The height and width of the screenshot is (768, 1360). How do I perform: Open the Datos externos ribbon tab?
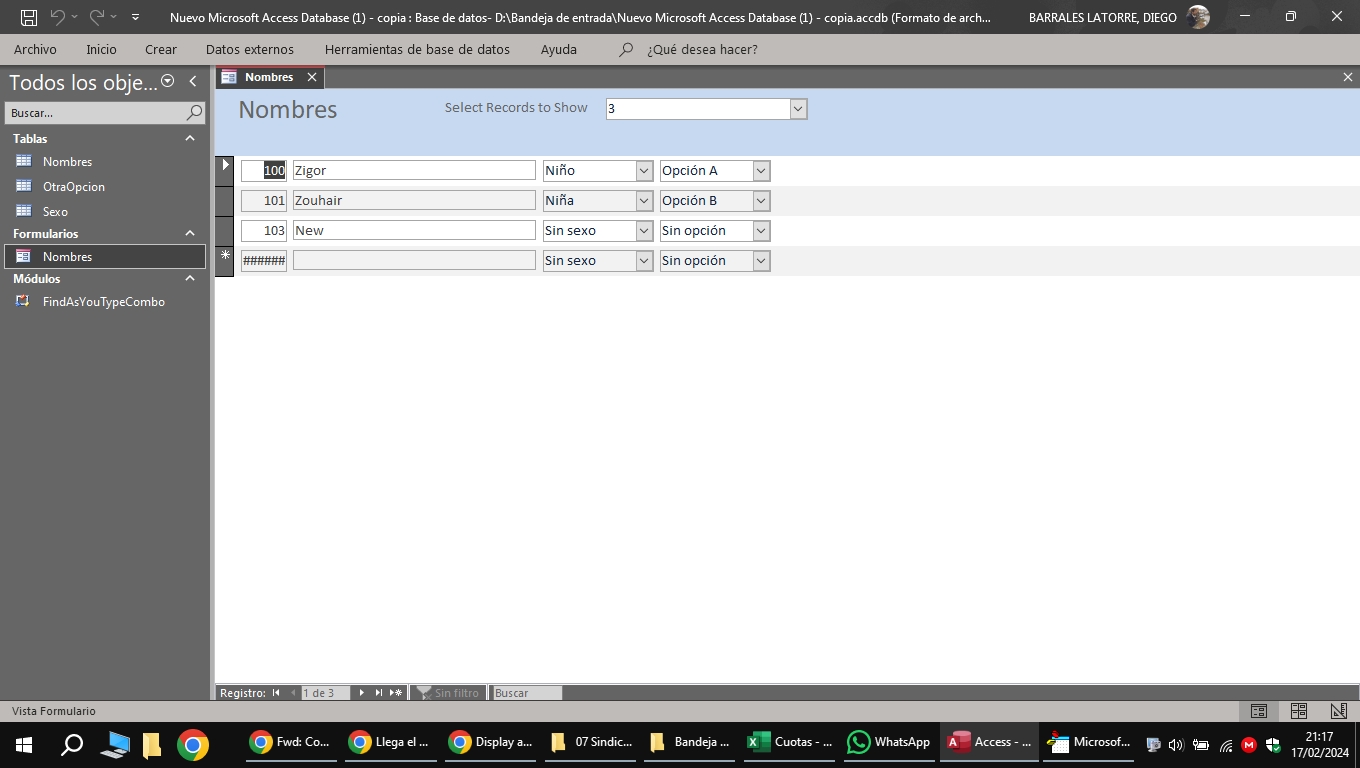pos(250,49)
